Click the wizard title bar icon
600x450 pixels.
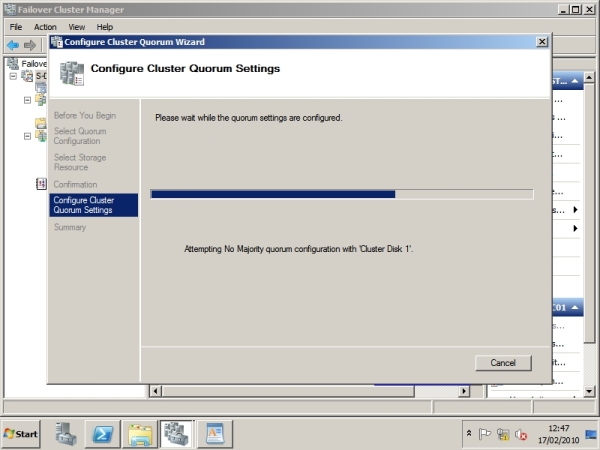point(57,42)
